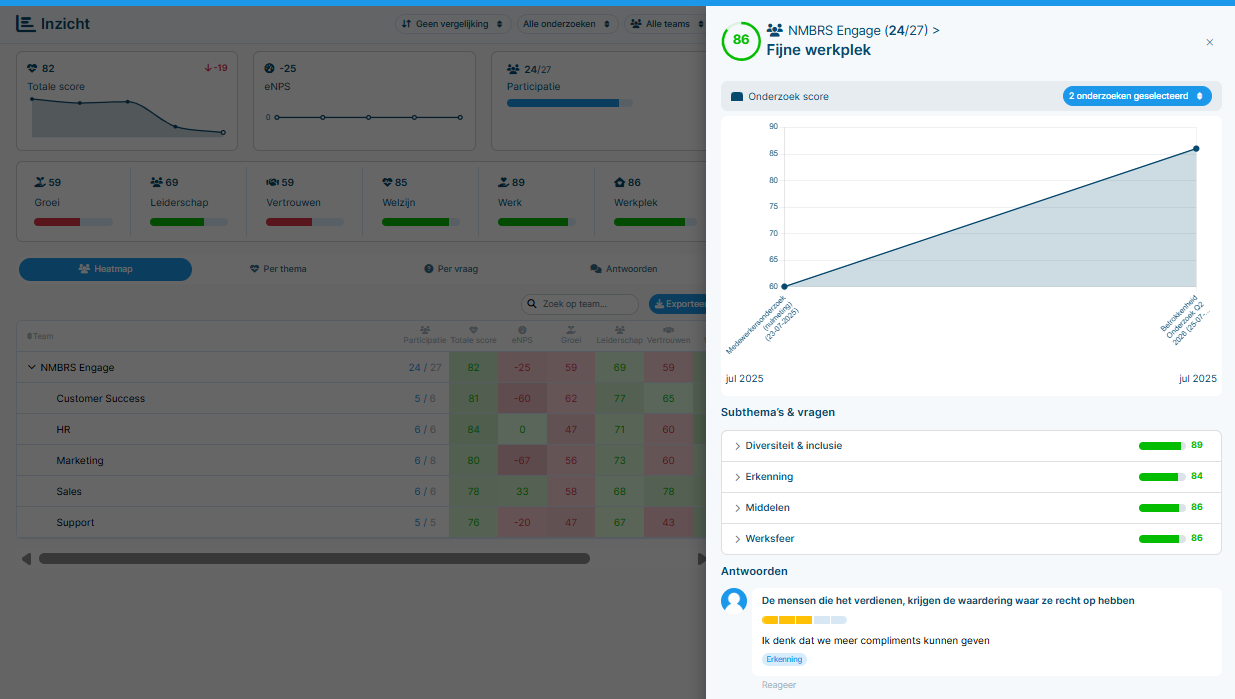Click the eNPS gauge icon
1235x699 pixels.
click(x=269, y=68)
